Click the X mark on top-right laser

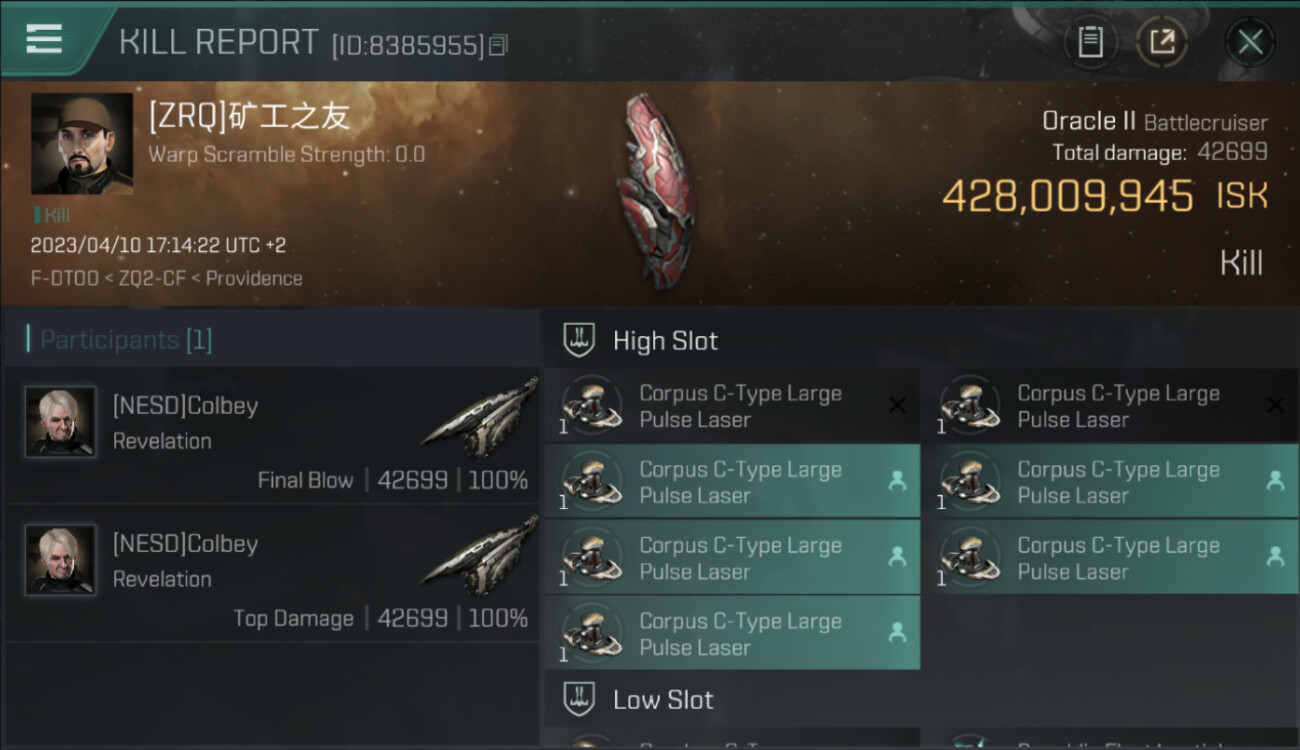coord(1275,405)
